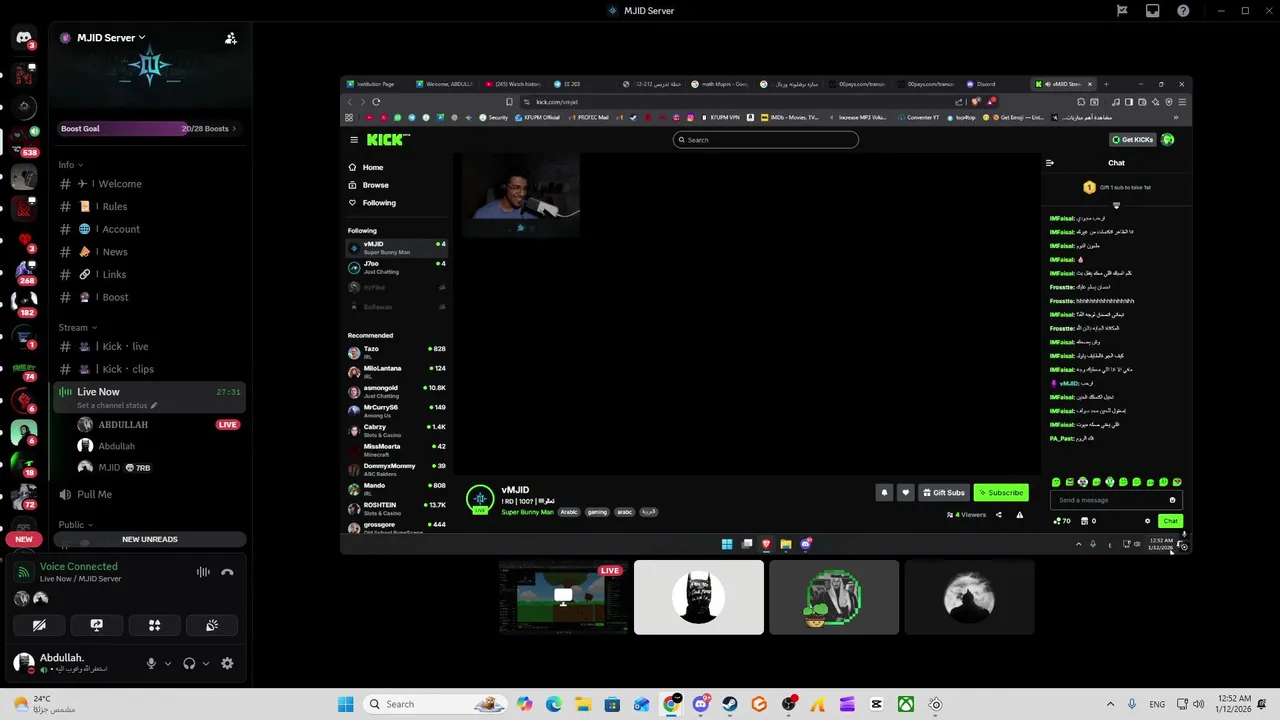Viewport: 1280px width, 720px height.
Task: Edit the channel status pencil icon
Action: [153, 406]
